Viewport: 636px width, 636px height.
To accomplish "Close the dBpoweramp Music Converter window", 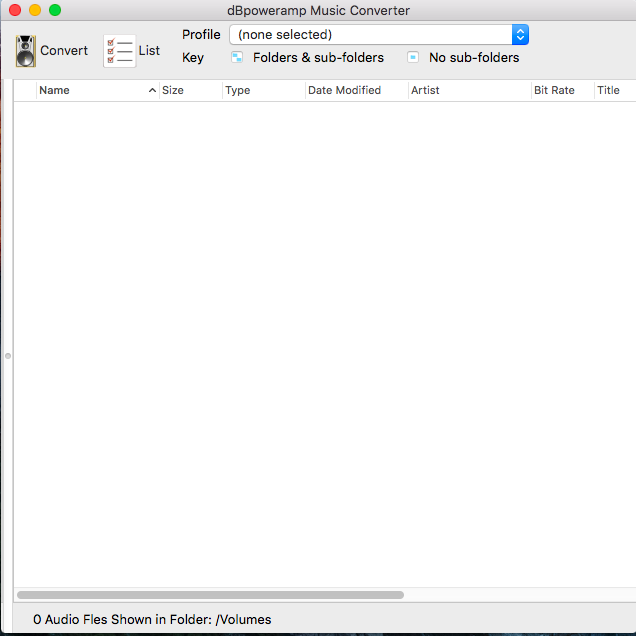I will tap(14, 10).
